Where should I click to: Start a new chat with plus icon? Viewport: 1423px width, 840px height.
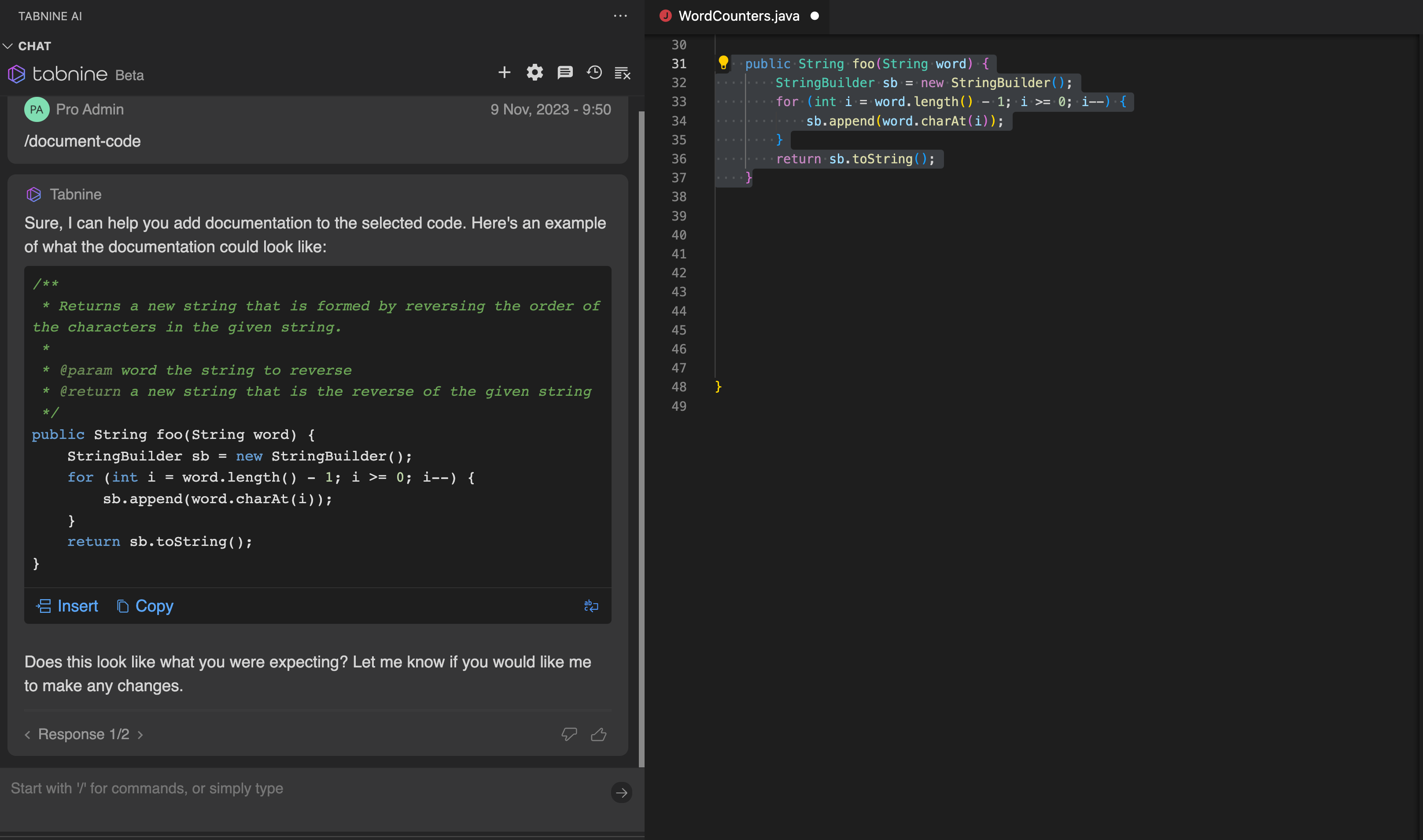point(504,73)
